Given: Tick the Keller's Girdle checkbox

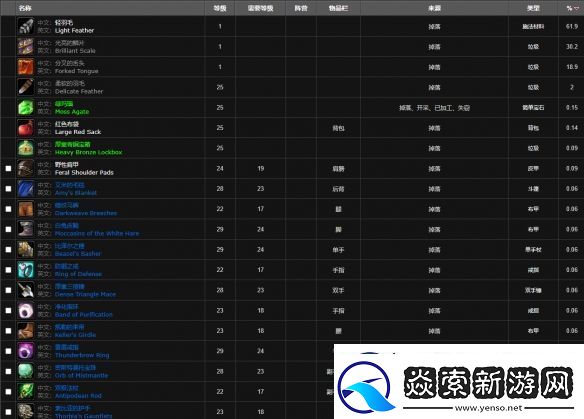Looking at the screenshot, I should click(8, 331).
